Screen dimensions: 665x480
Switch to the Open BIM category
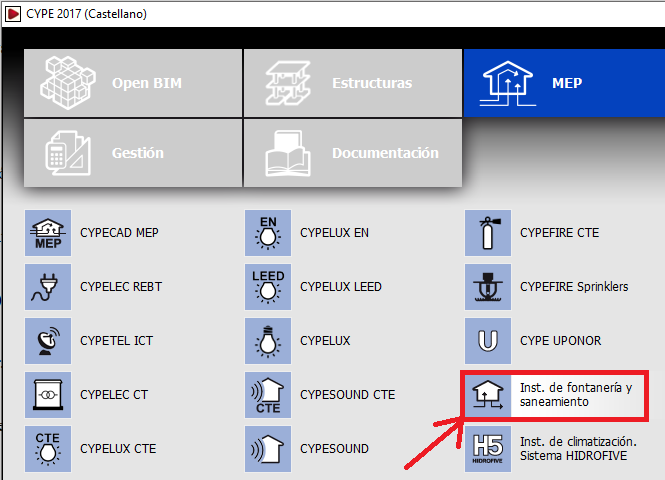133,83
